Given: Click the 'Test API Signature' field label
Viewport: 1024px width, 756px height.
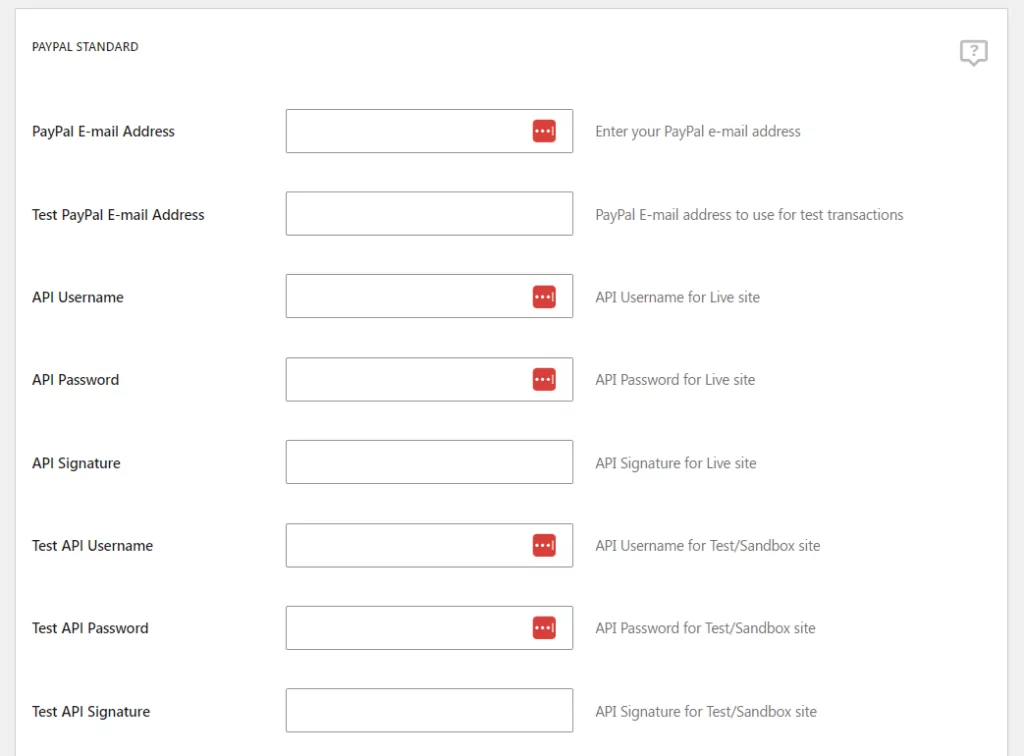Looking at the screenshot, I should tap(91, 712).
